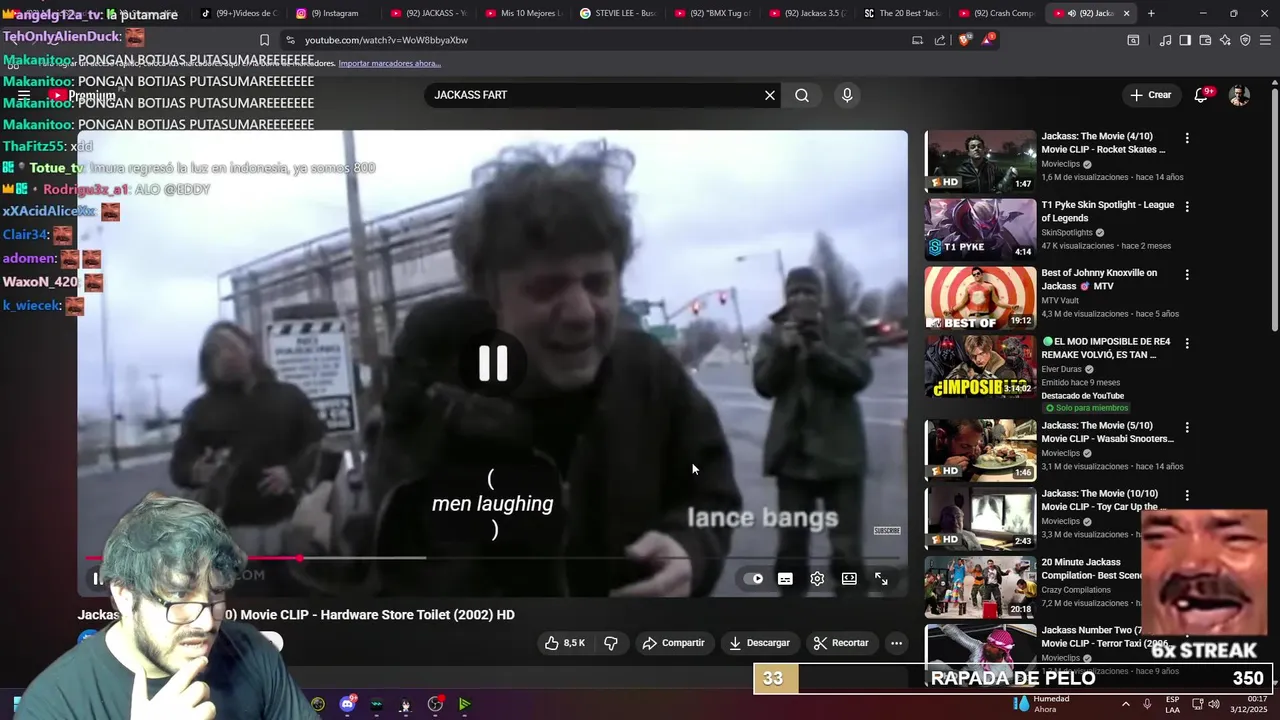Dislike the video with thumbs down
This screenshot has height=720, width=1280.
pyautogui.click(x=611, y=643)
